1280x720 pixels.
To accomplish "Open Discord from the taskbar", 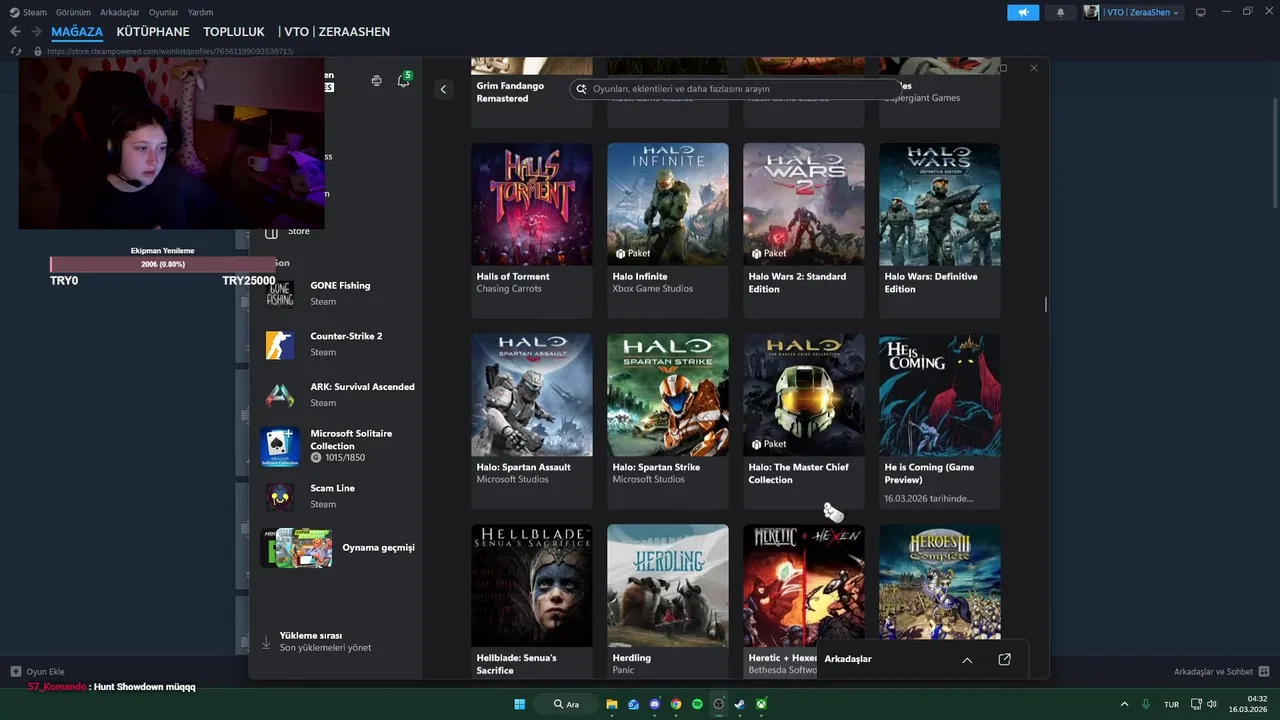I will (655, 704).
